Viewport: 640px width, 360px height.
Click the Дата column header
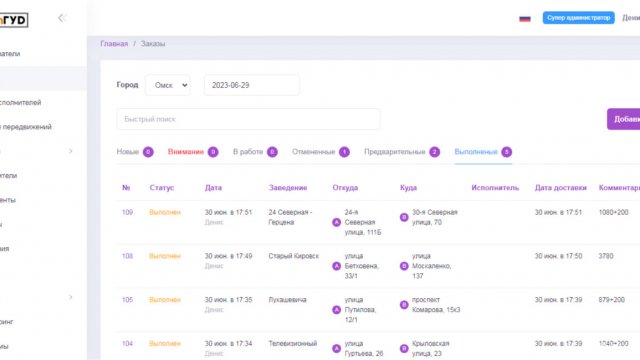click(x=213, y=188)
